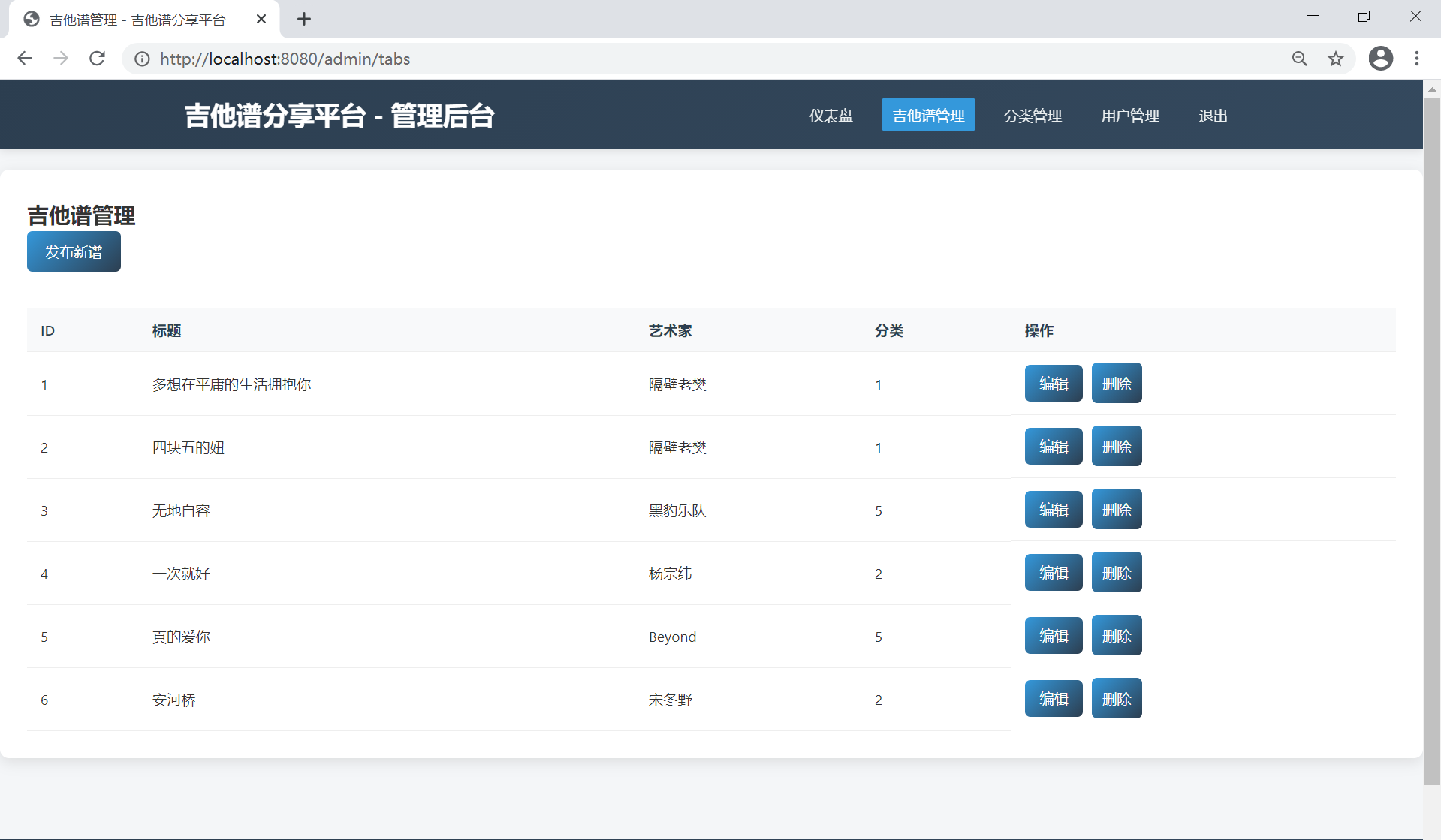
Task: Open the browser three-dot menu
Action: [1416, 59]
